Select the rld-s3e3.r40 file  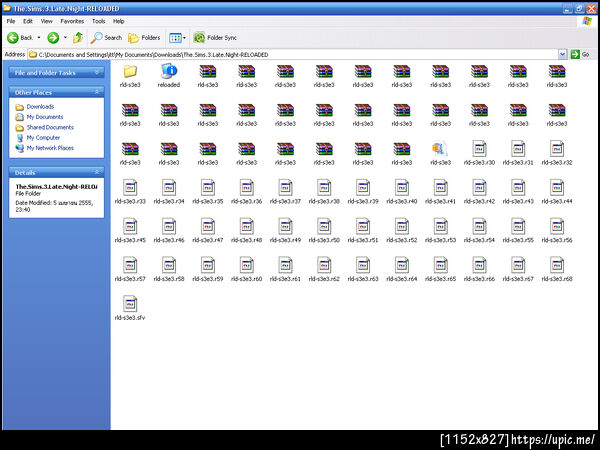click(x=402, y=192)
